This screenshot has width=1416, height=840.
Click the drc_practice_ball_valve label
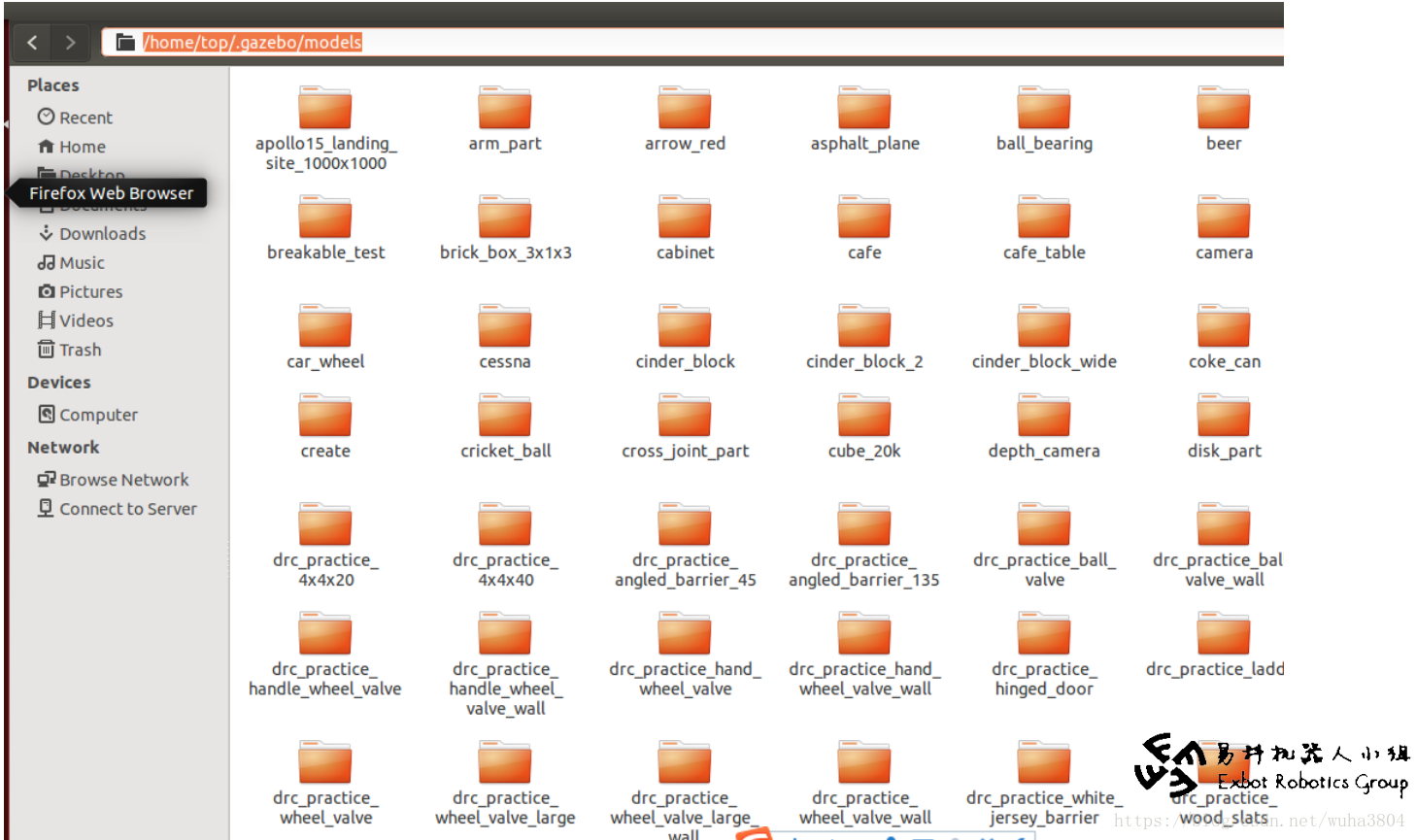point(1044,570)
